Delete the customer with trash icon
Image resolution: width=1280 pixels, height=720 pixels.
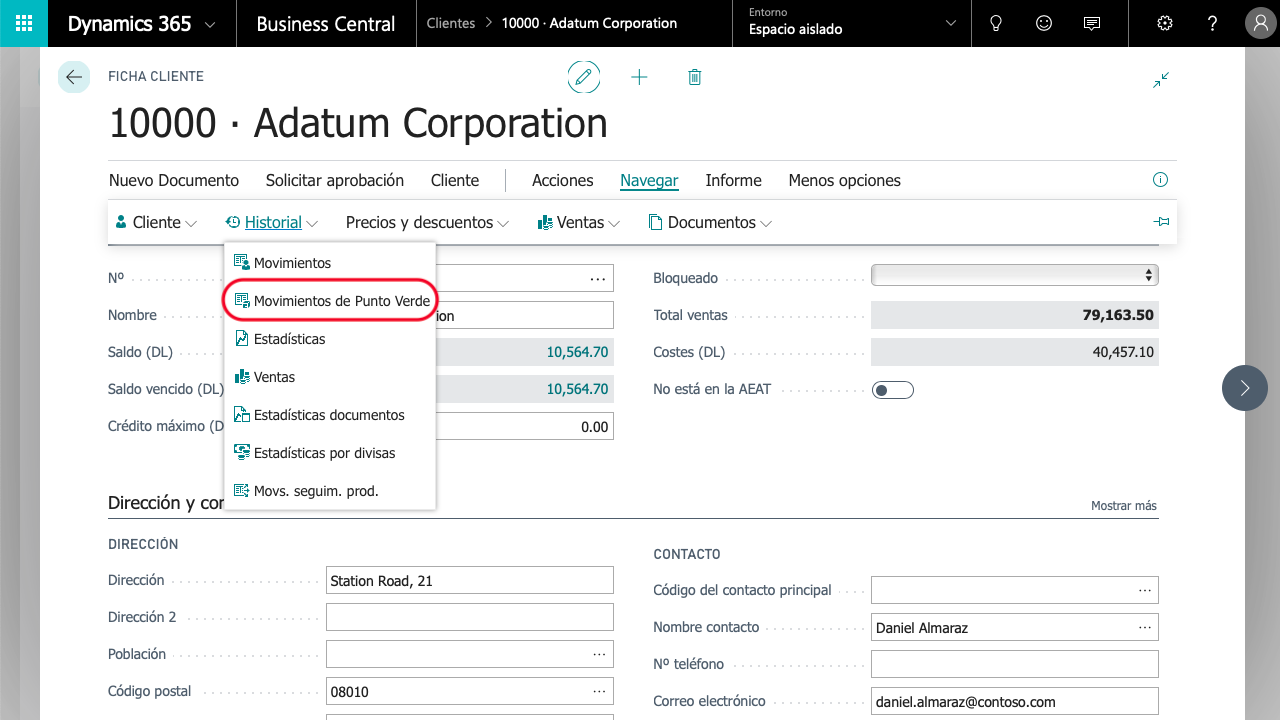[x=695, y=77]
